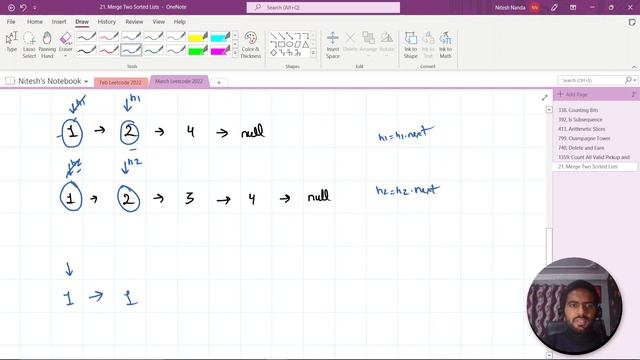Viewport: 640px width, 360px height.
Task: Open the Eraser options dropdown arrow
Action: pos(65,56)
